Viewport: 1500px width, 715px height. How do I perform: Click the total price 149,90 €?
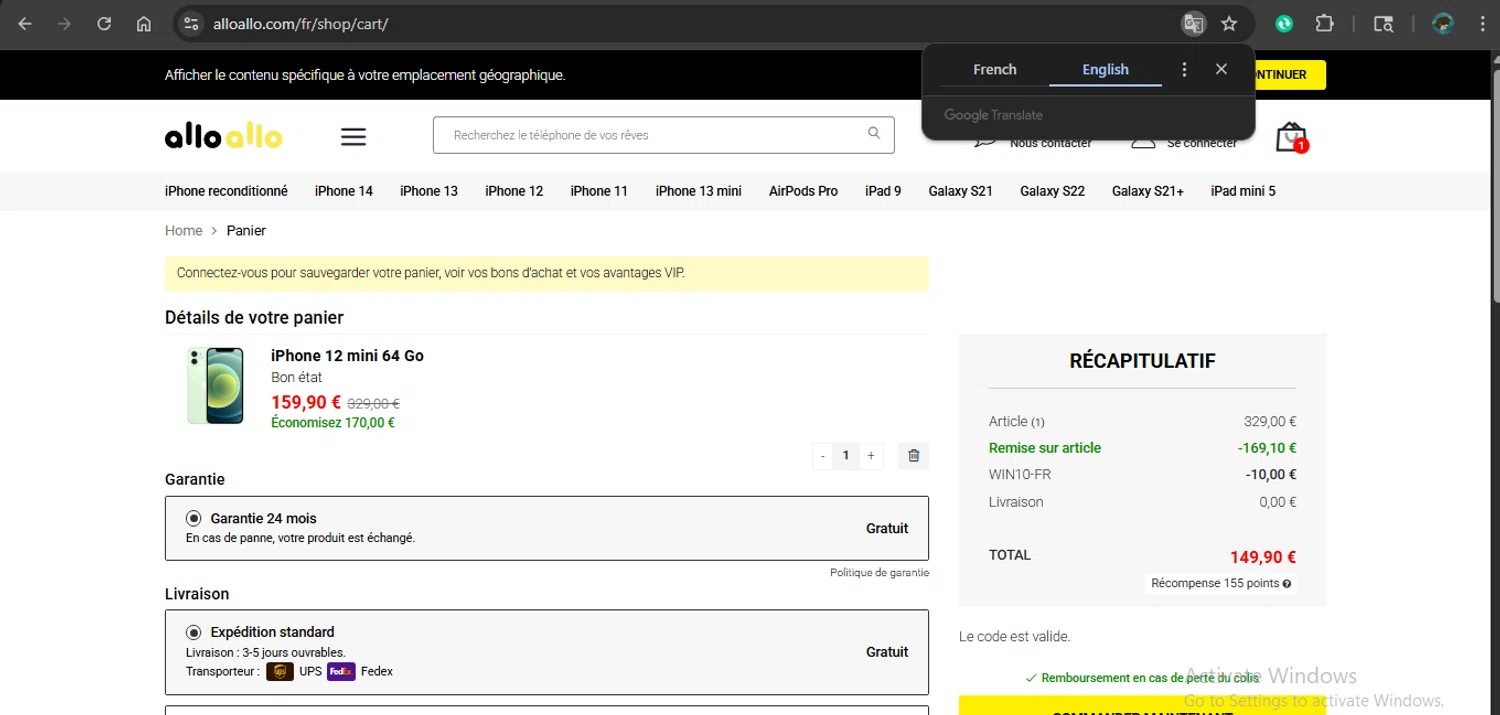[1263, 558]
